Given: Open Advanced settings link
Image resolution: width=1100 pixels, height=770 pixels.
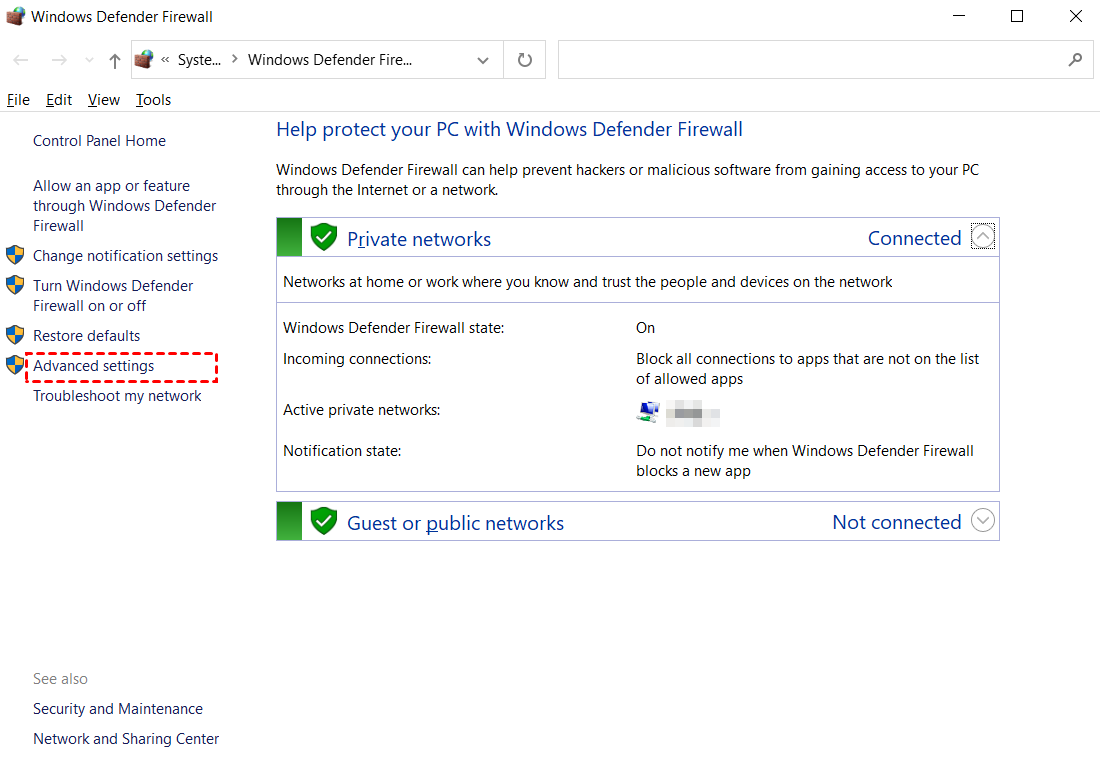Looking at the screenshot, I should (94, 366).
